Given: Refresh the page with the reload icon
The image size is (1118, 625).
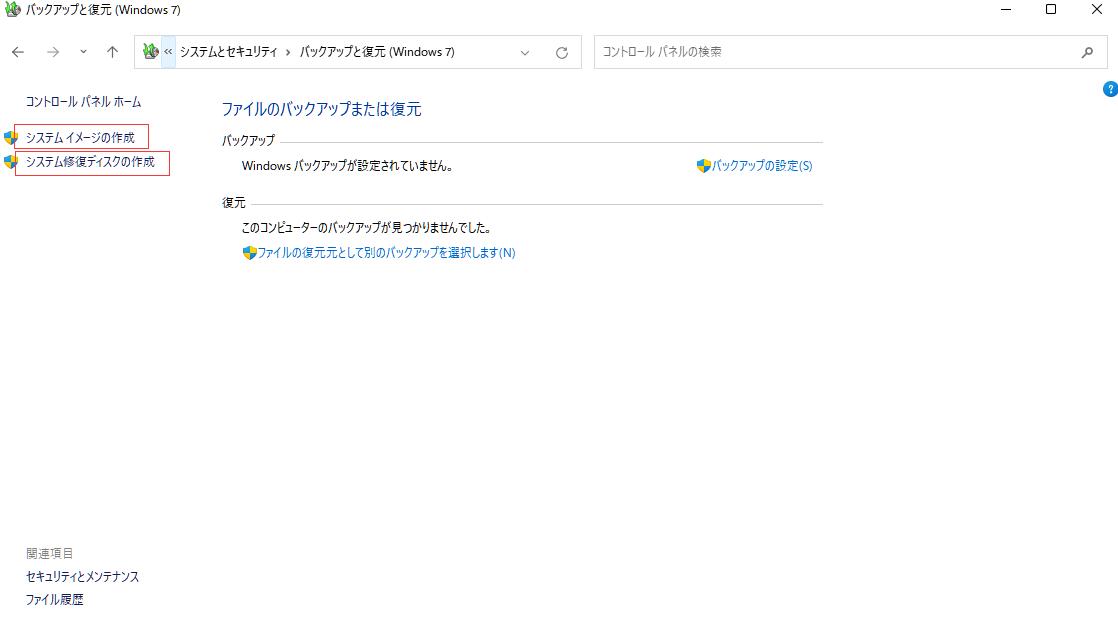Looking at the screenshot, I should (561, 51).
